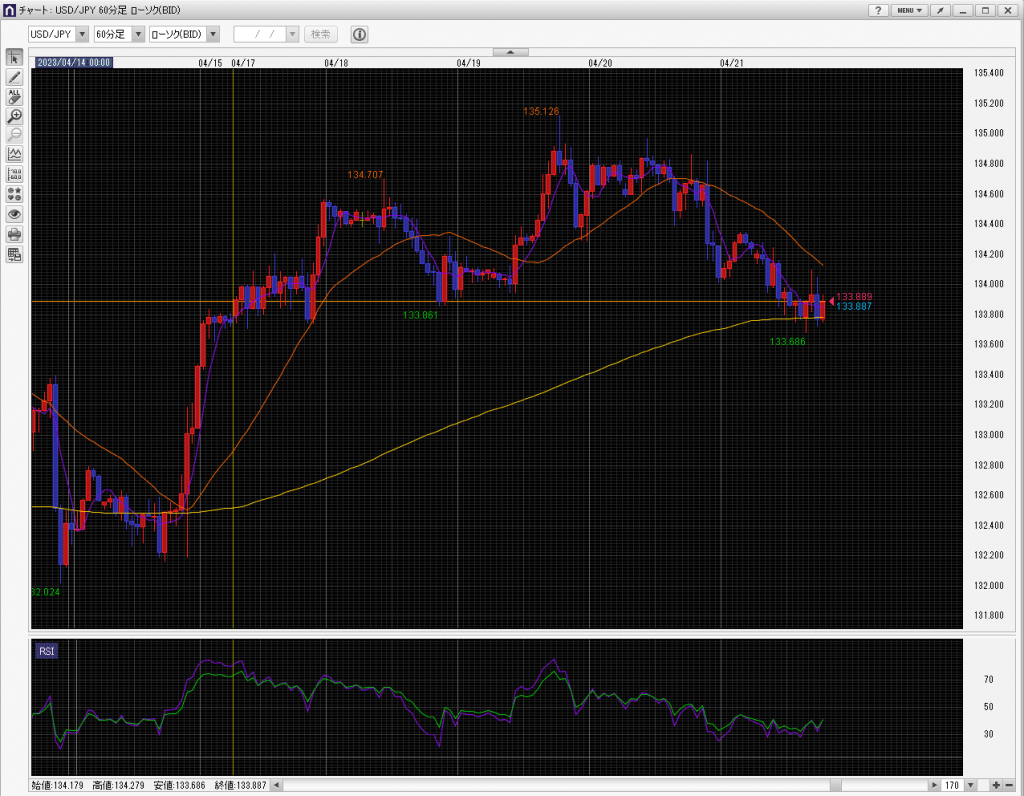1024x796 pixels.
Task: Click the RSI 70 level label
Action: (989, 680)
